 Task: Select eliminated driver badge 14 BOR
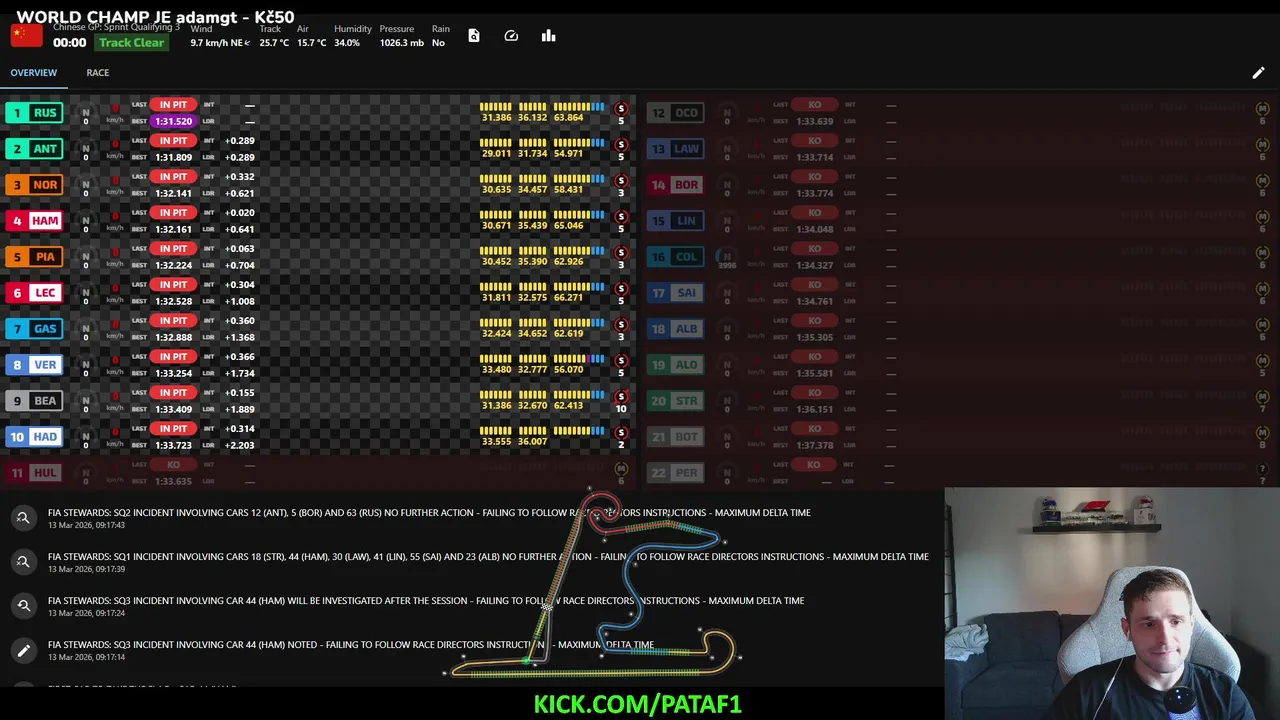point(675,185)
